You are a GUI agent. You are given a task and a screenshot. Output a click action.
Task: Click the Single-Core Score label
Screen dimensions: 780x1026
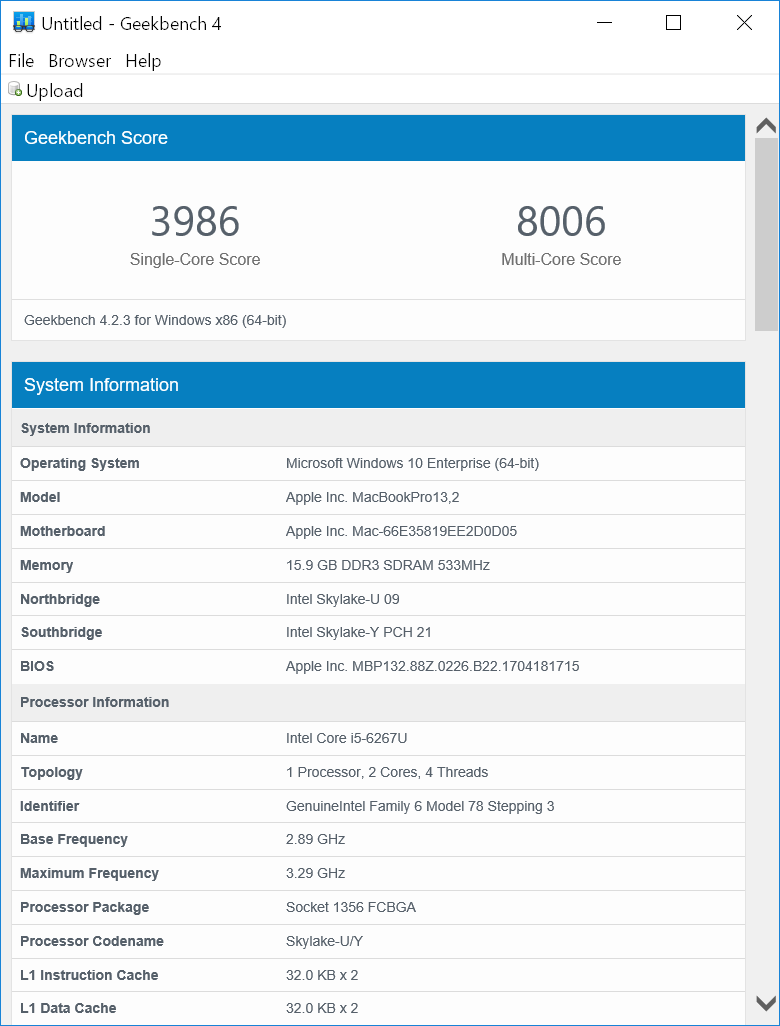click(x=195, y=259)
